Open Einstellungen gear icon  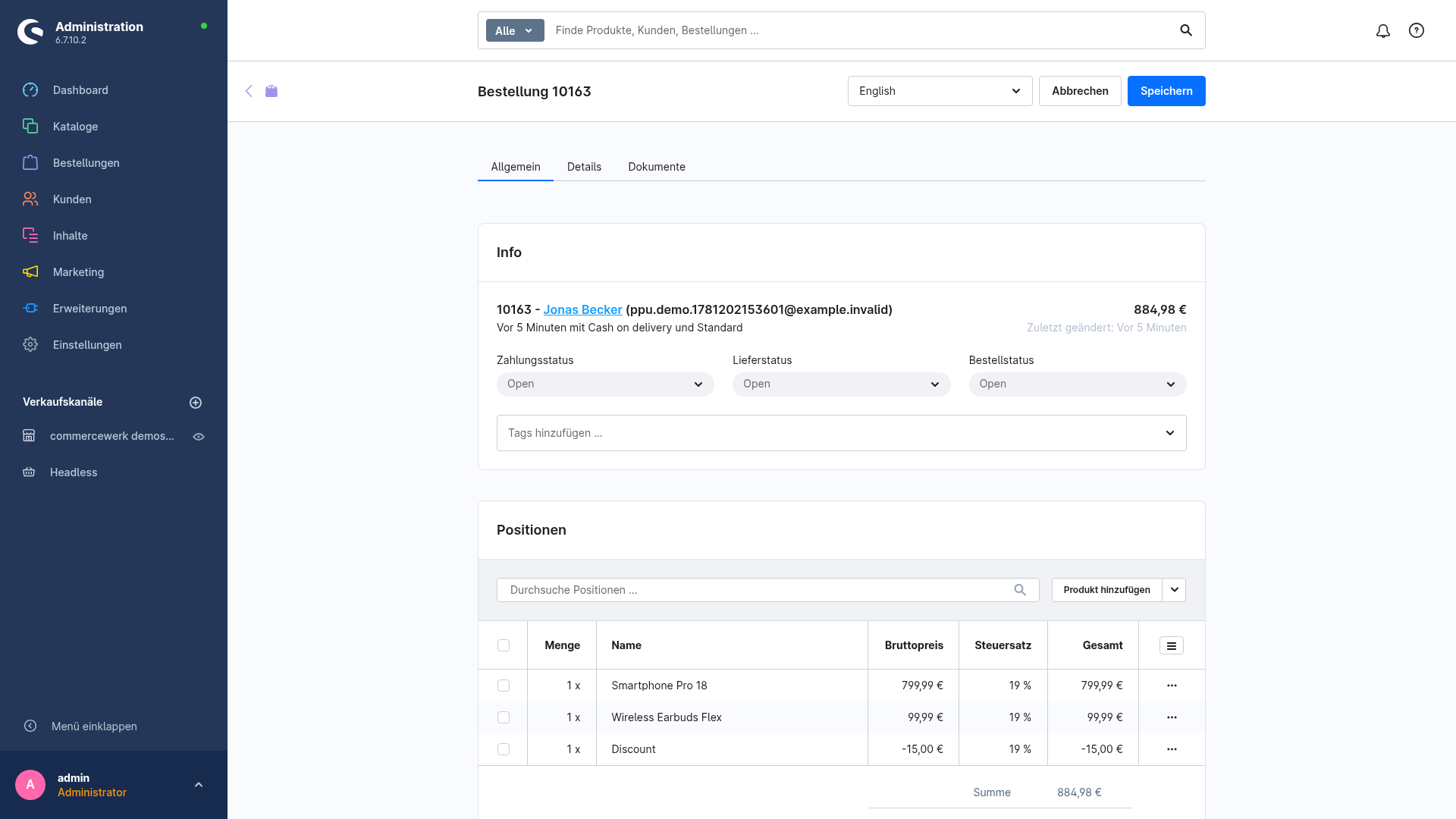tap(30, 345)
